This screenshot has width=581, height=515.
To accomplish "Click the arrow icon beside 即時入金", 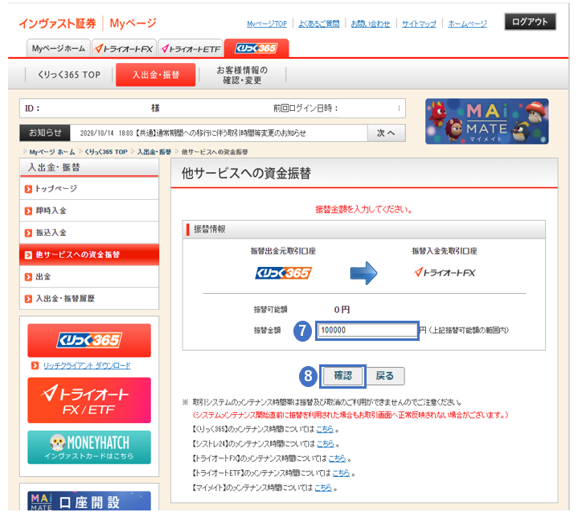I will tap(28, 211).
